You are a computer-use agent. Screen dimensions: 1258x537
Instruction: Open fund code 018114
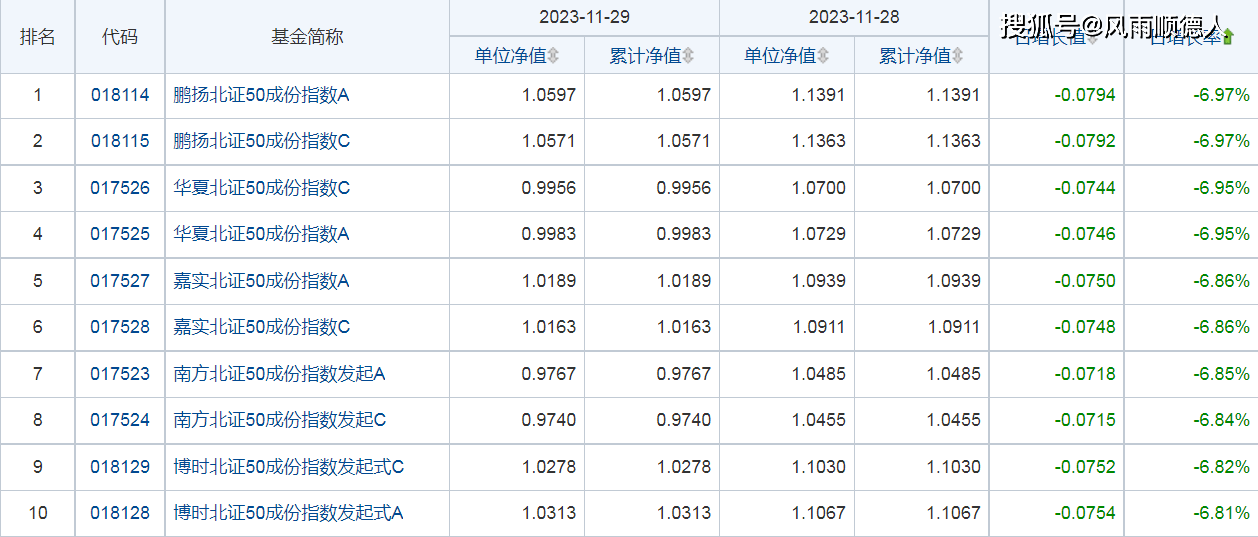120,95
